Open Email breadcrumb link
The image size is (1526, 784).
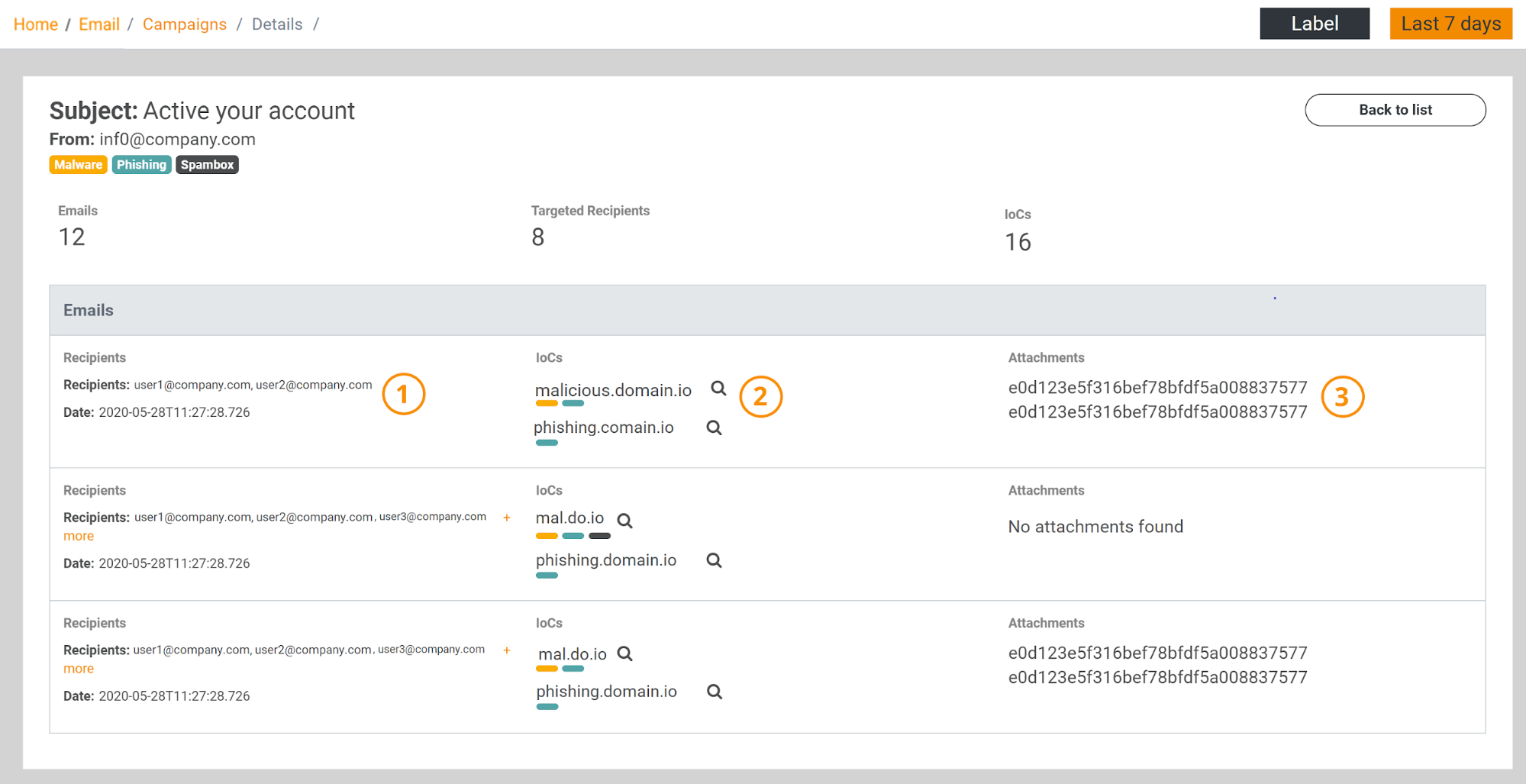[99, 24]
